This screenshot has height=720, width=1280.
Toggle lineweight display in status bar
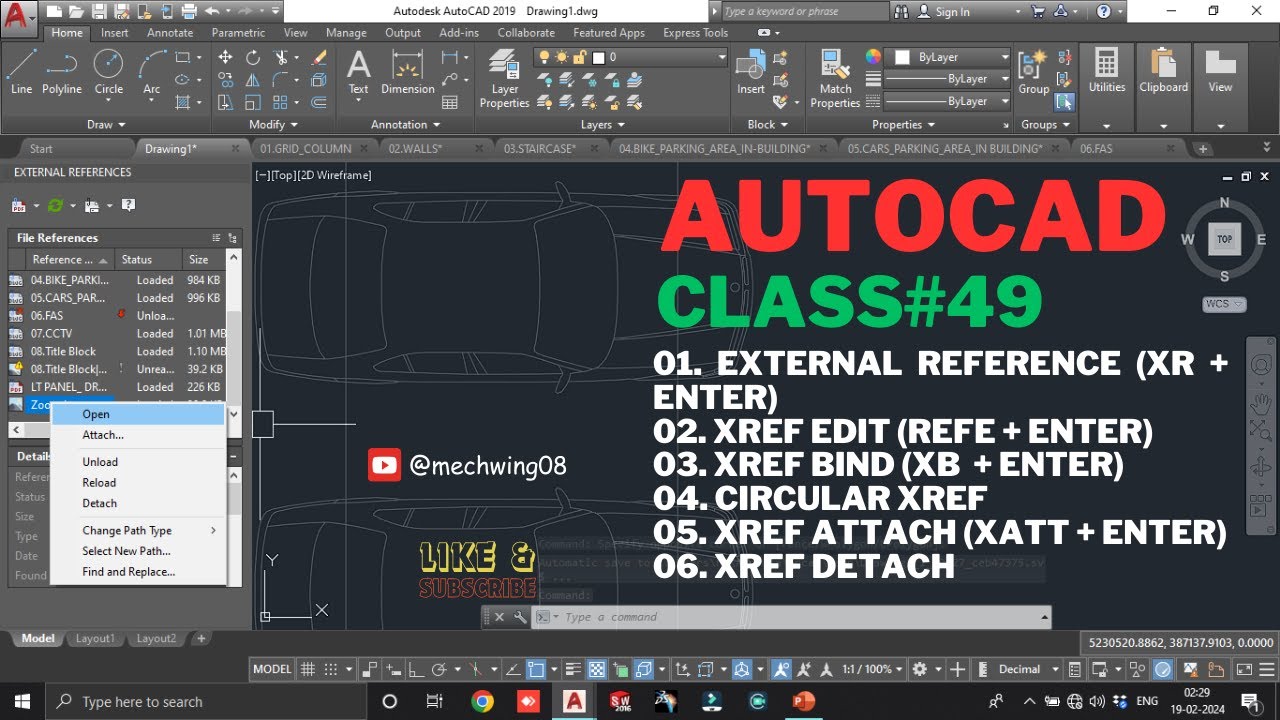[x=573, y=669]
